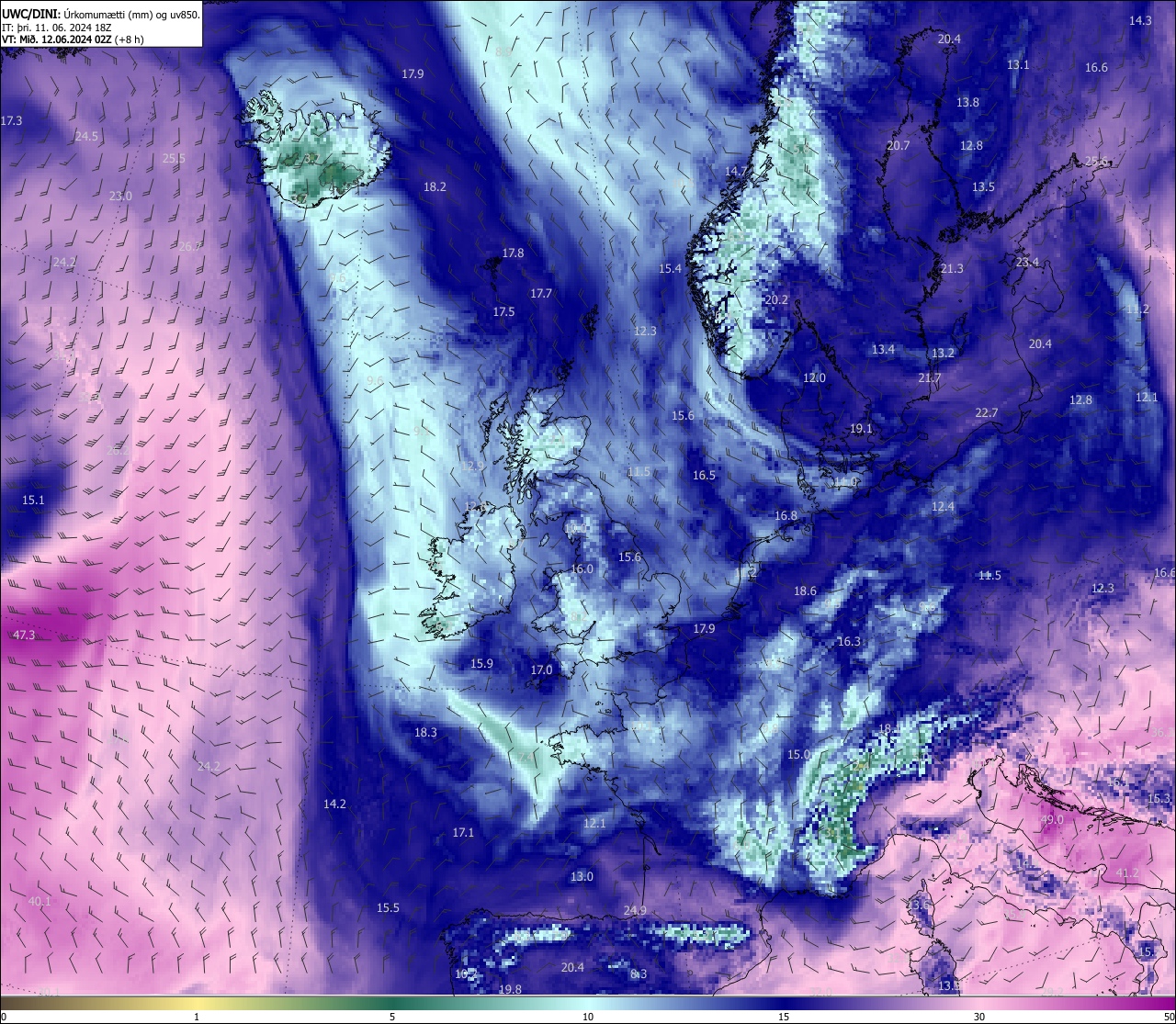This screenshot has width=1176, height=1024.
Task: Click the 18.2 value southeast of Iceland
Action: click(435, 186)
